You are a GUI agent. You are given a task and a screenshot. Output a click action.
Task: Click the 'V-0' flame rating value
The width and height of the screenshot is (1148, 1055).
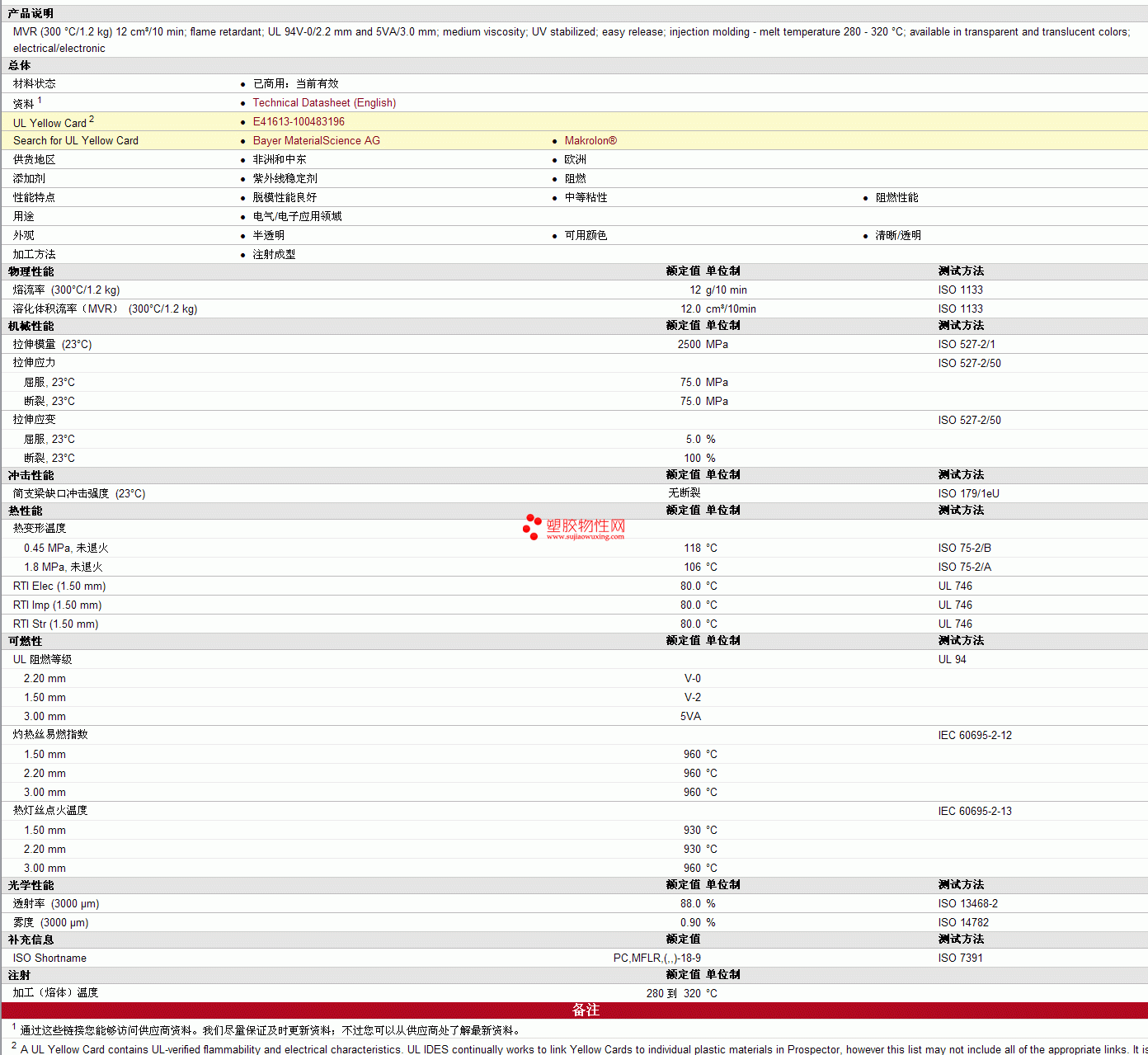pyautogui.click(x=692, y=679)
